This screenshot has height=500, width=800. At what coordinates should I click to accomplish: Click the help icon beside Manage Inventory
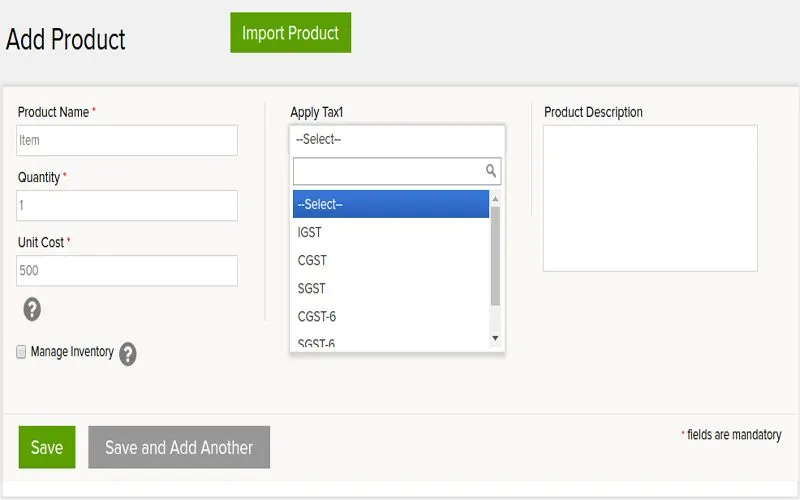click(x=128, y=354)
